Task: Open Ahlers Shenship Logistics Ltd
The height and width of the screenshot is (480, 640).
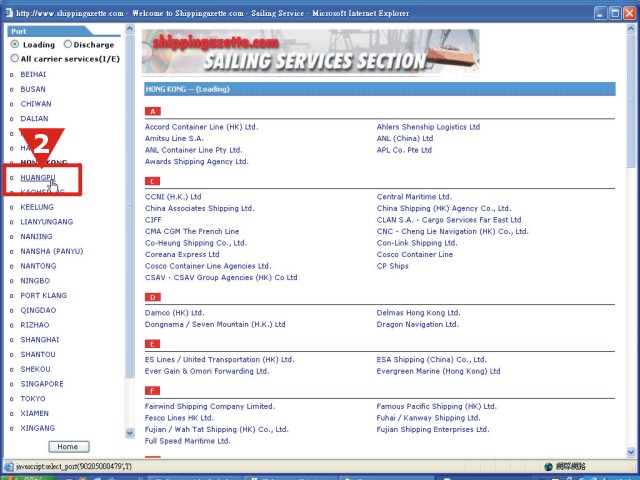Action: 428,127
